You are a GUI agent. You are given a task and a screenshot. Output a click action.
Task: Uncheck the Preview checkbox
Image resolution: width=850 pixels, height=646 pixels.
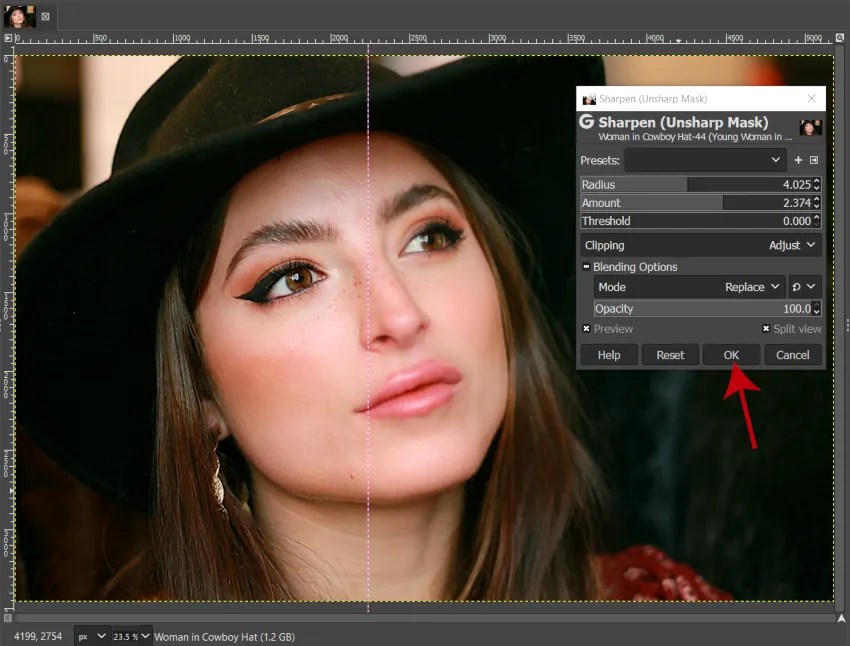[586, 329]
